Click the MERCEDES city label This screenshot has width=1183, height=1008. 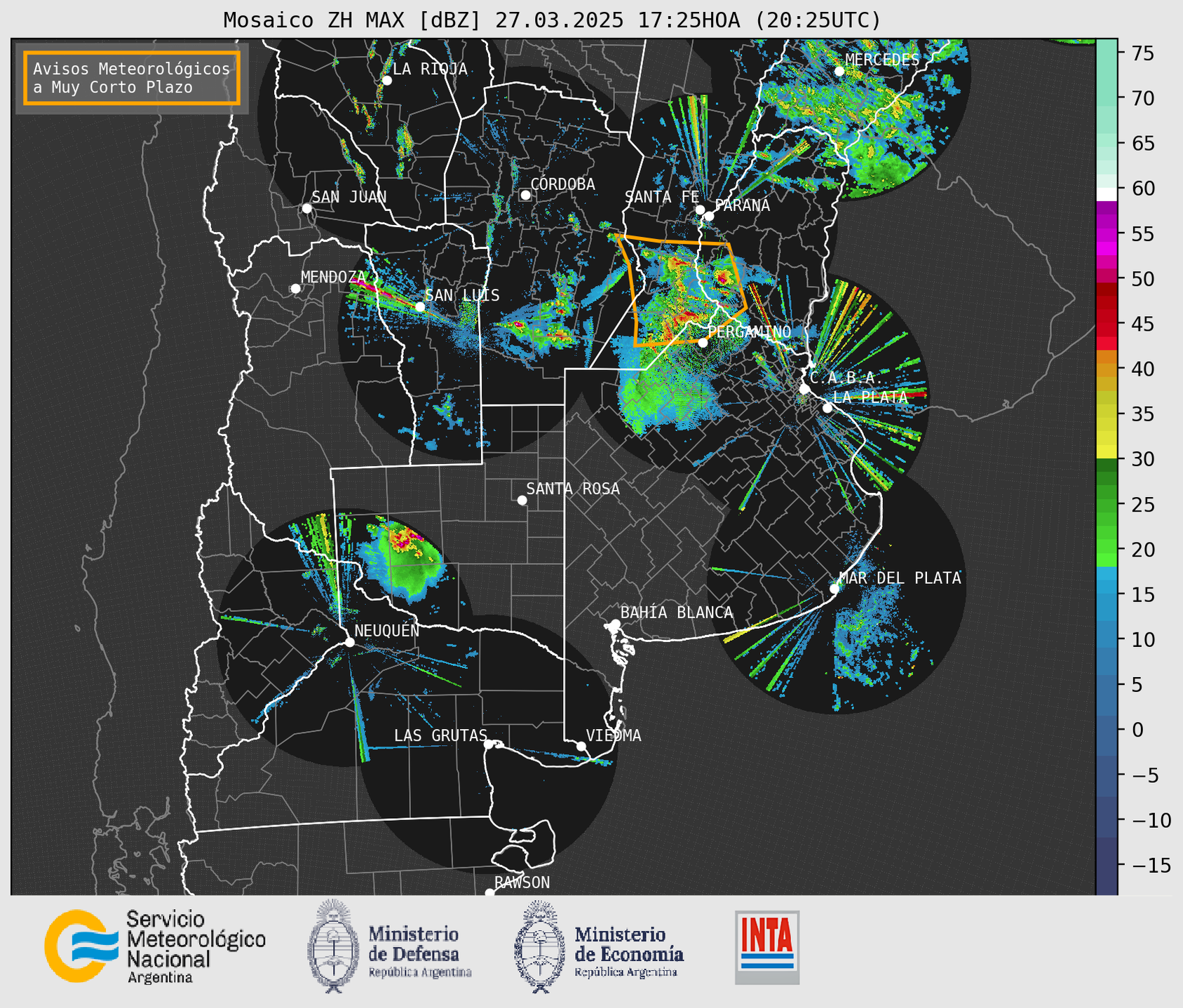(882, 60)
